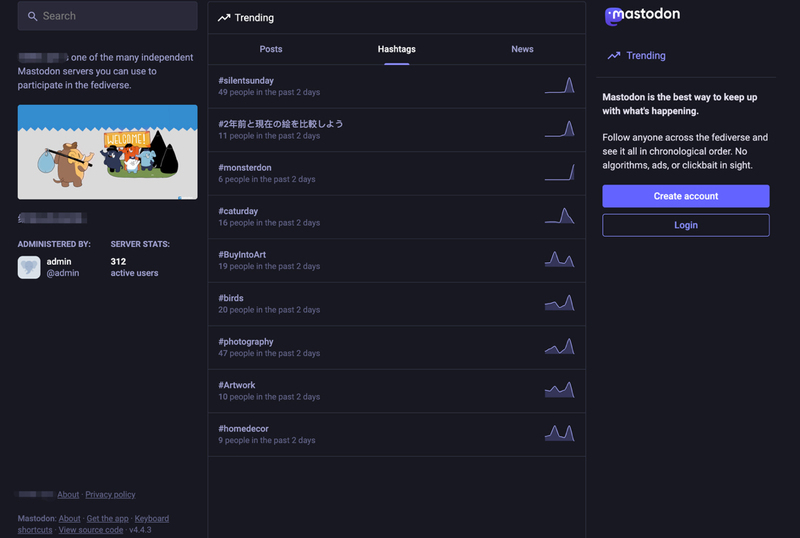
Task: View the #monsterdon usage sparkline
Action: (x=560, y=173)
